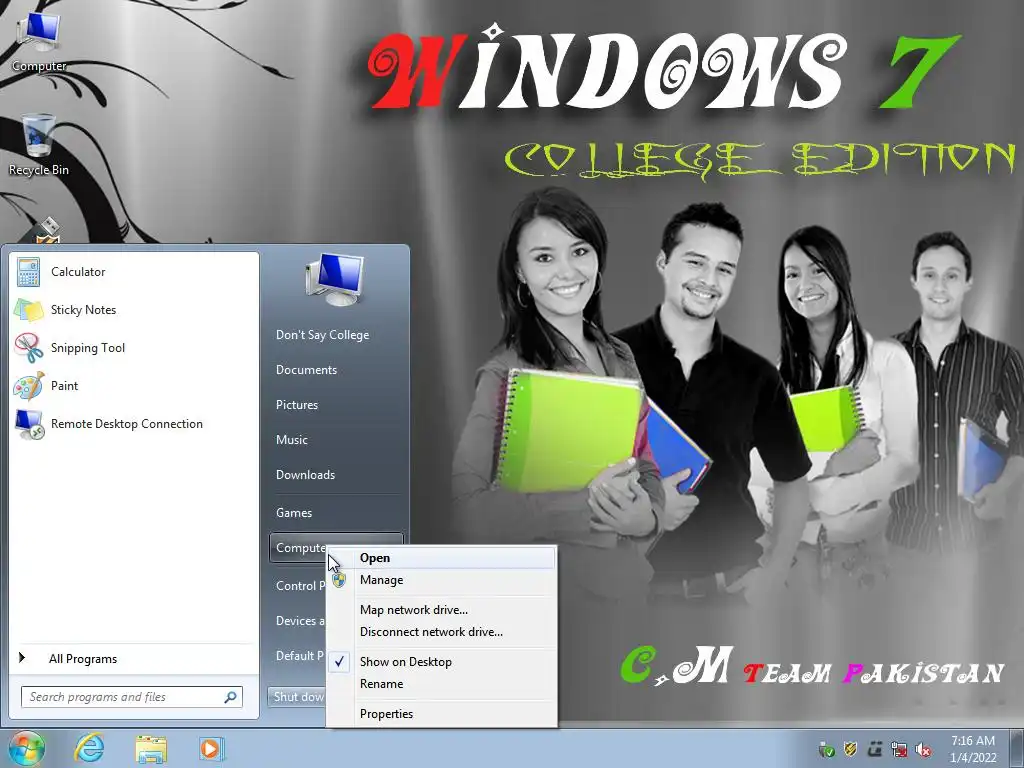This screenshot has width=1024, height=768.
Task: Open Windows Explorer folder taskbar icon
Action: (151, 749)
